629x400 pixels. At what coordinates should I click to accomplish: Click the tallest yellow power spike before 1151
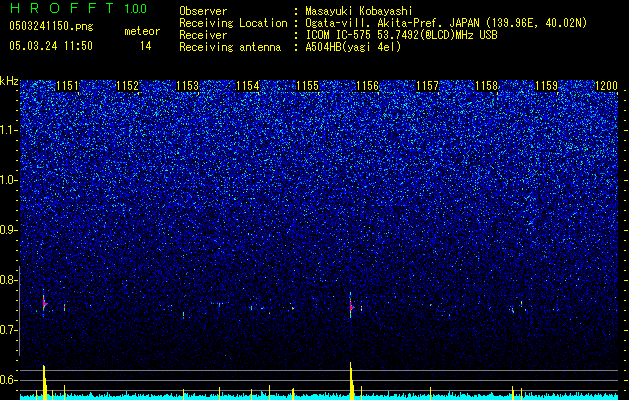44,382
